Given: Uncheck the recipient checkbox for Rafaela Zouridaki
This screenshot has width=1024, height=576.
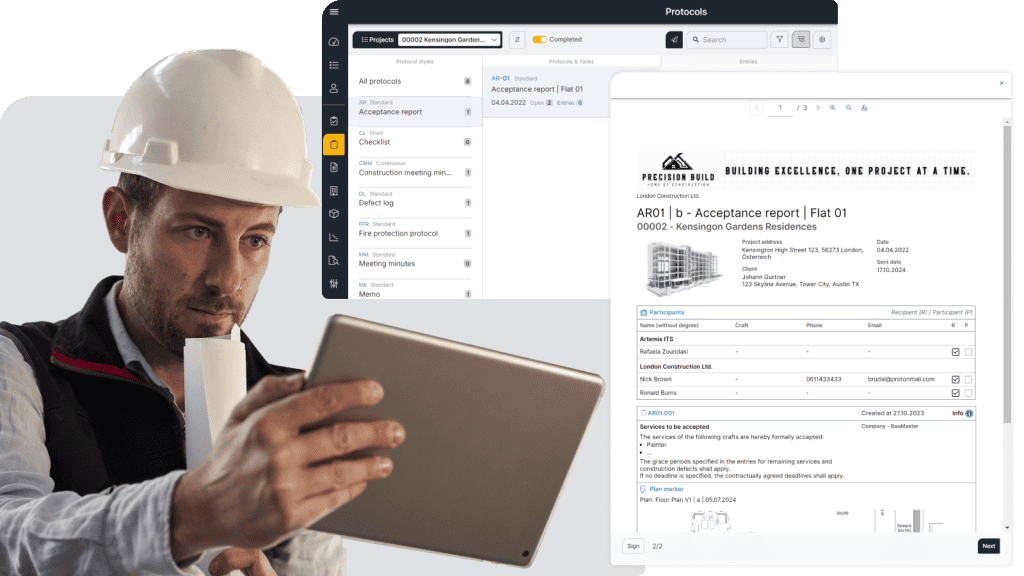Looking at the screenshot, I should pos(955,352).
